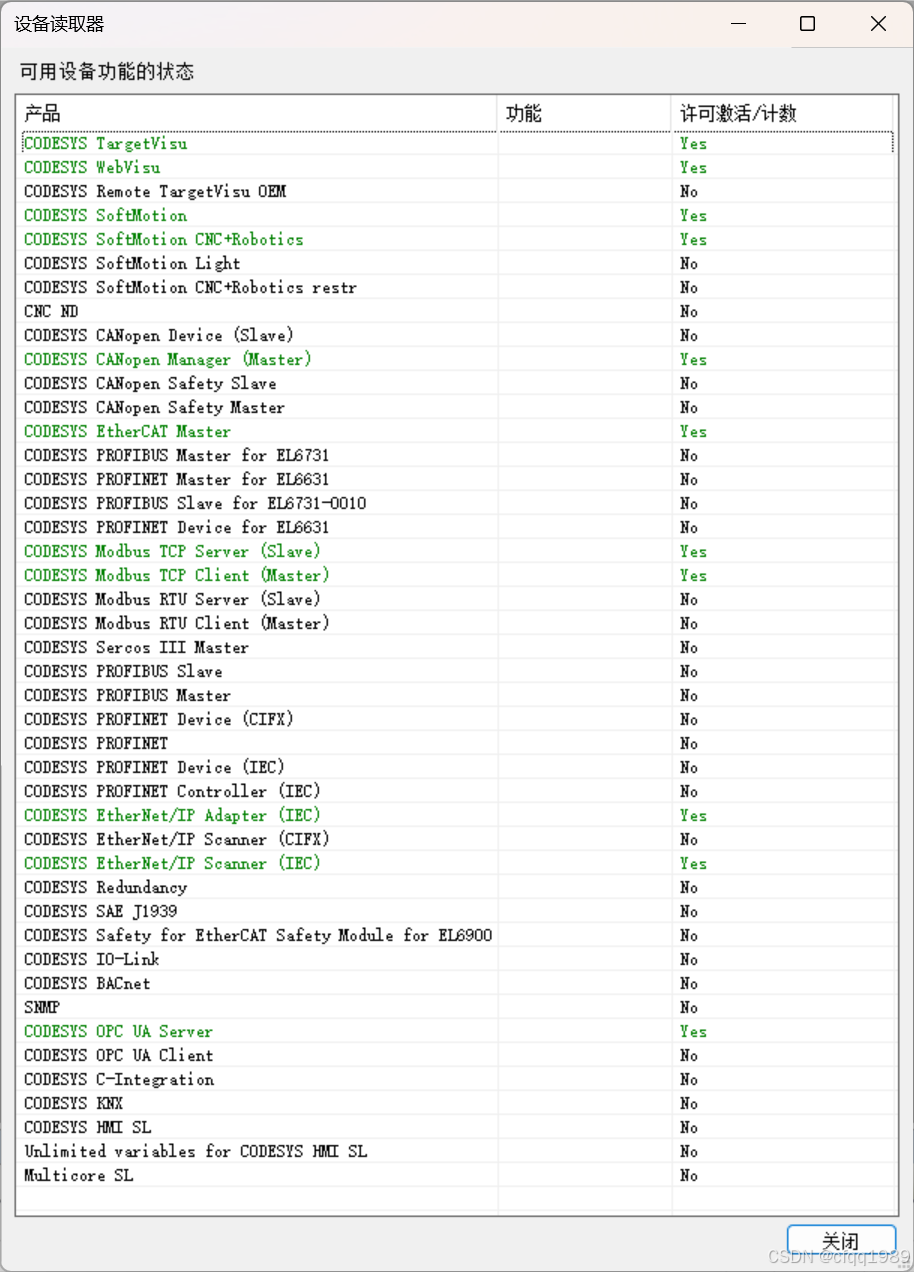The image size is (914, 1272).
Task: Select CODESYS PROFINET Master for EL6631
Action: [457, 479]
